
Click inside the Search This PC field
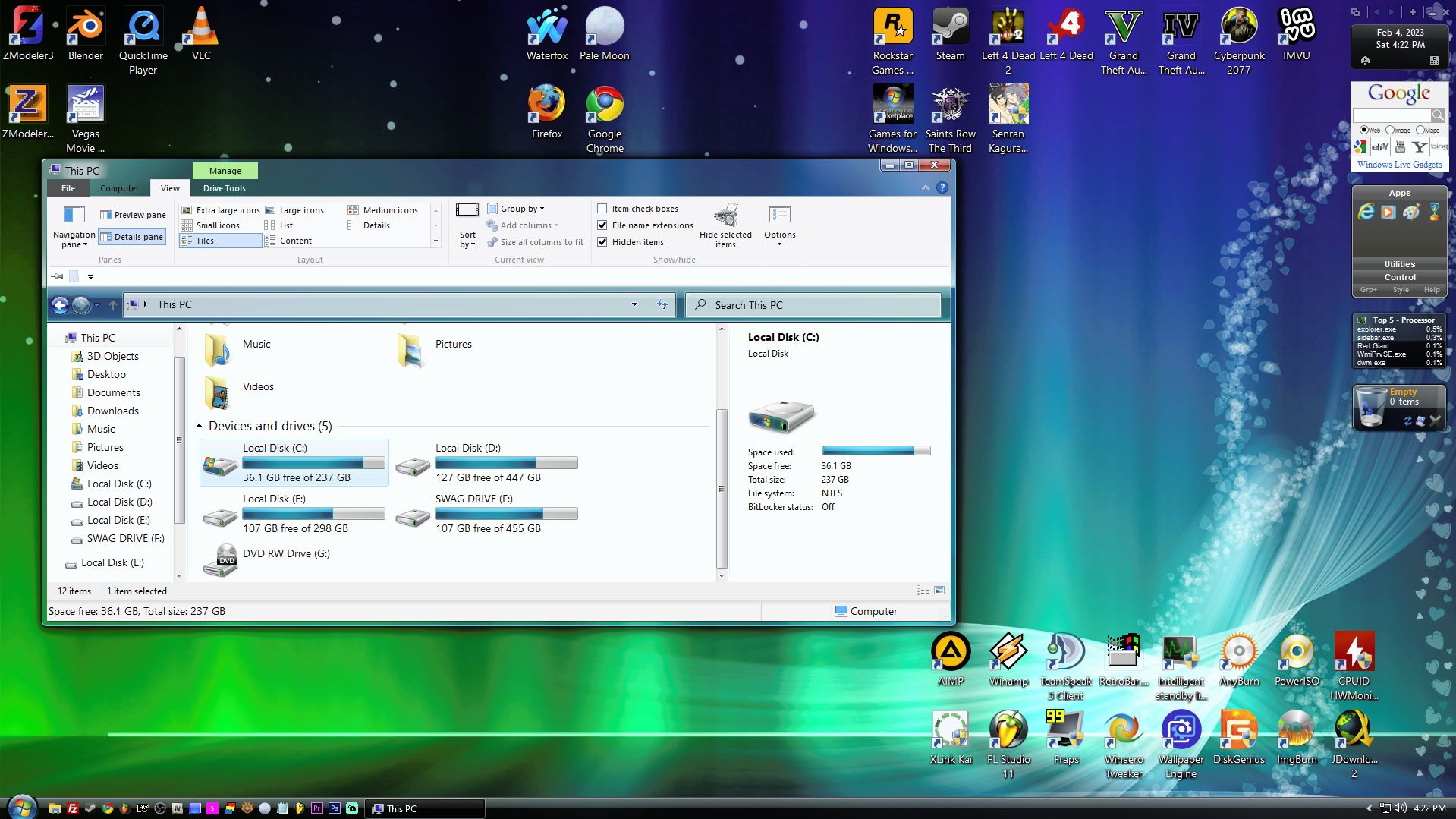tap(812, 304)
